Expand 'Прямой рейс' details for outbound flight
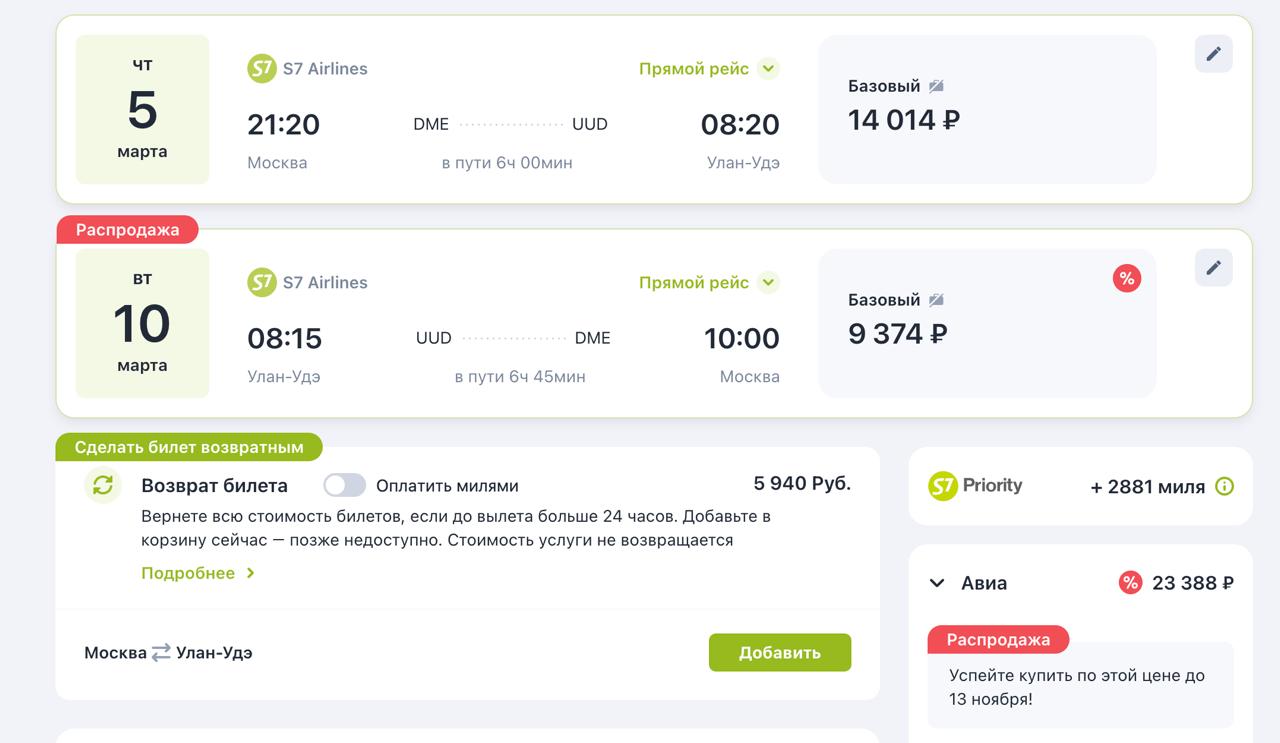 click(x=768, y=69)
